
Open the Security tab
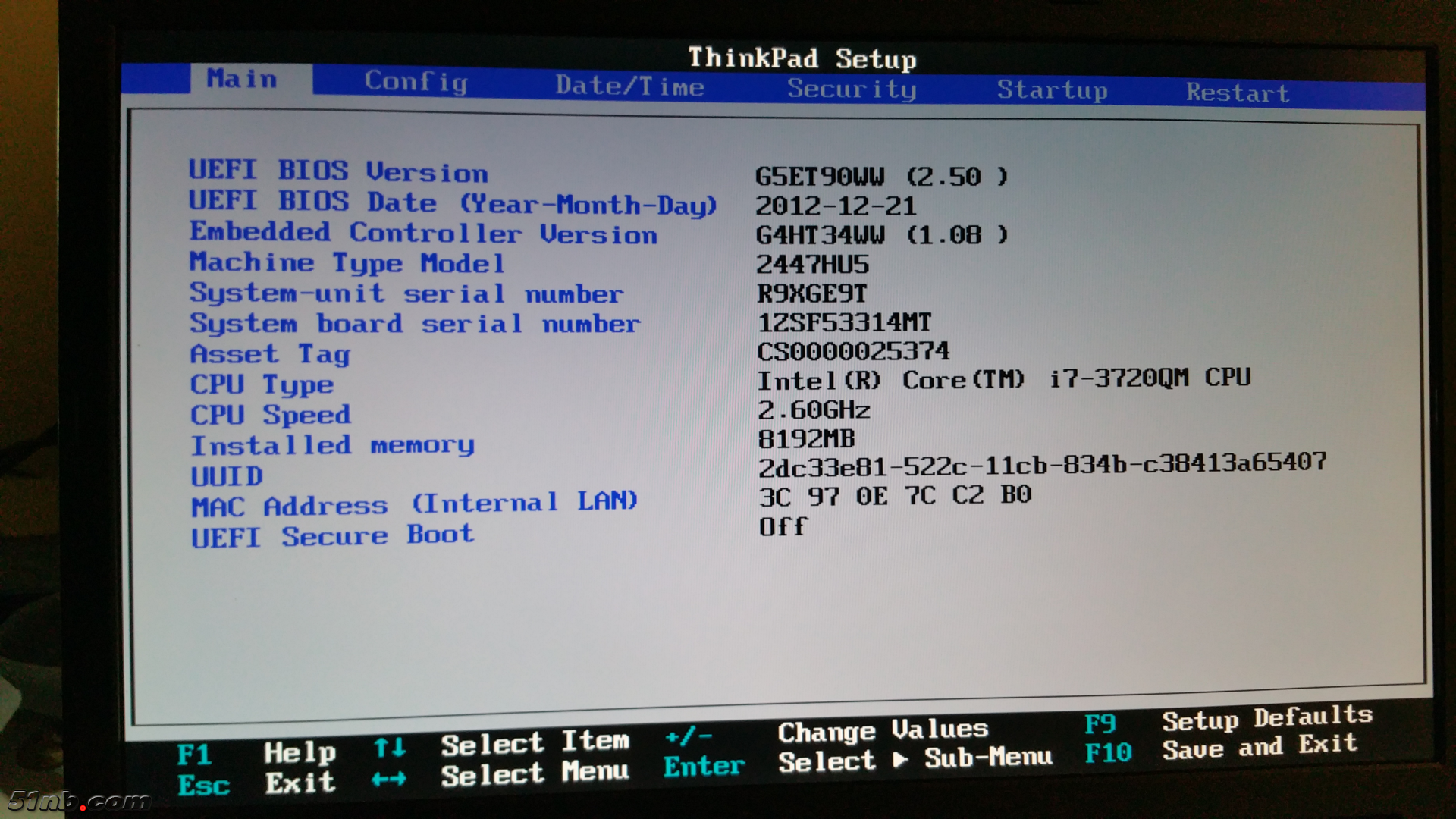click(x=851, y=89)
